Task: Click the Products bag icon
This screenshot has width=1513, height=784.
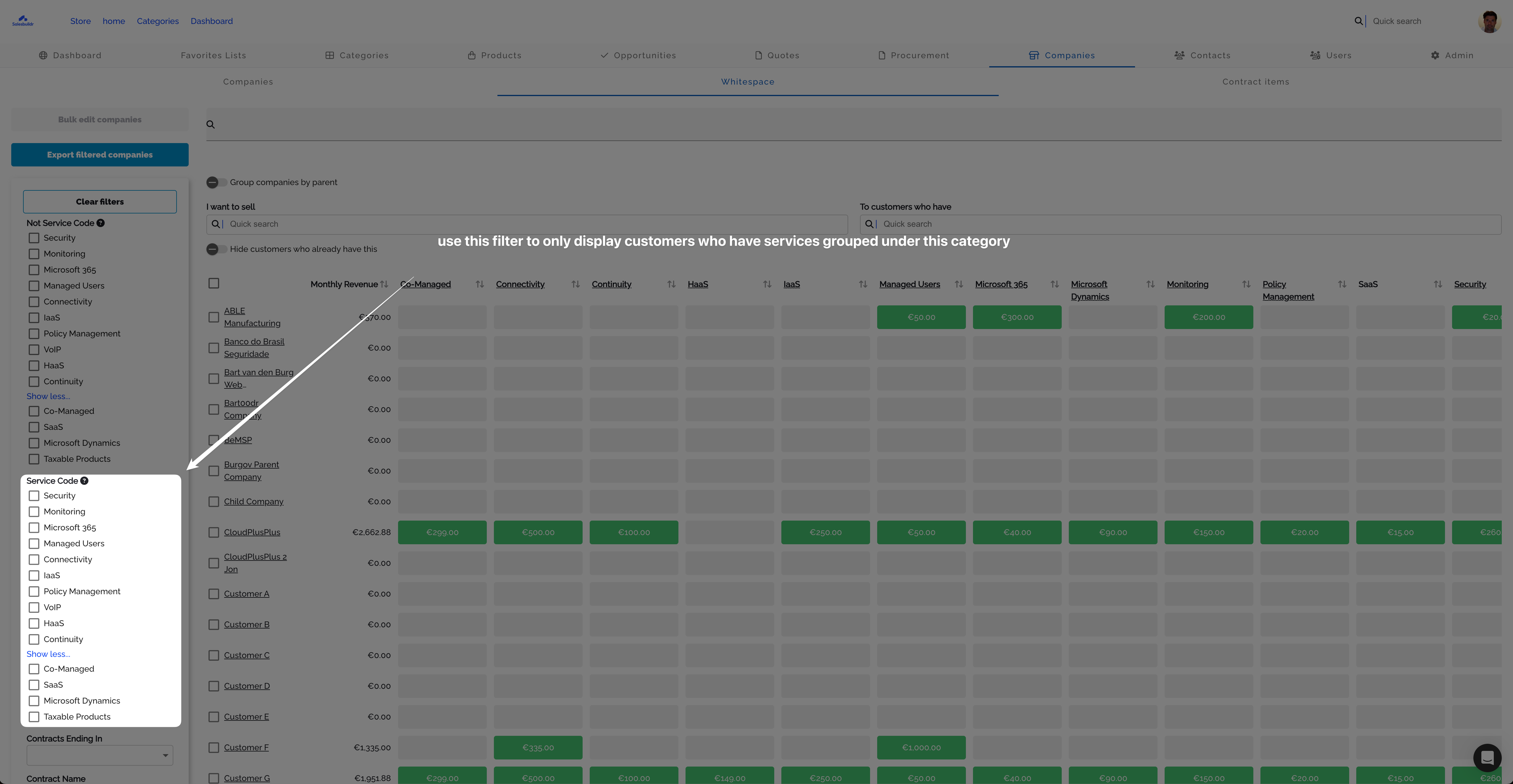Action: 471,55
